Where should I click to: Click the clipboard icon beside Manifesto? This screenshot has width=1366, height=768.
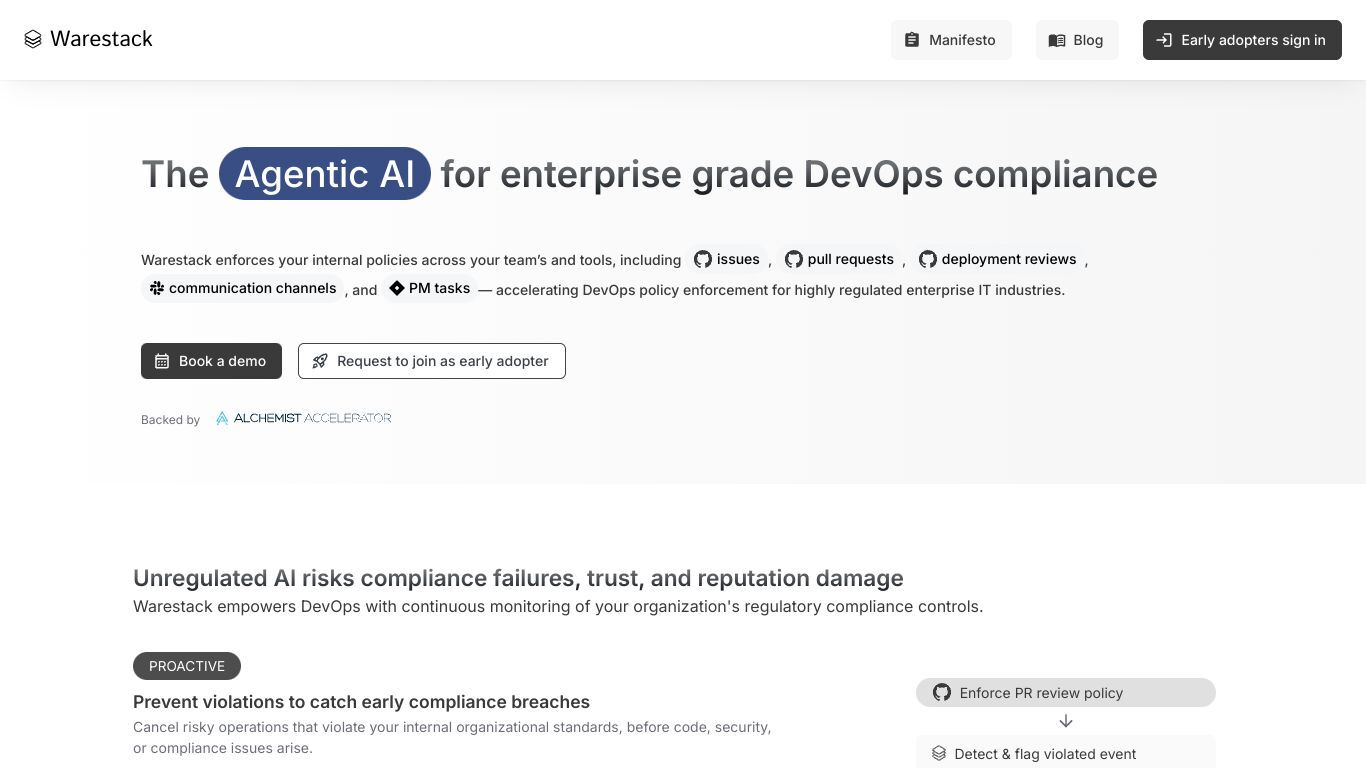pyautogui.click(x=912, y=40)
